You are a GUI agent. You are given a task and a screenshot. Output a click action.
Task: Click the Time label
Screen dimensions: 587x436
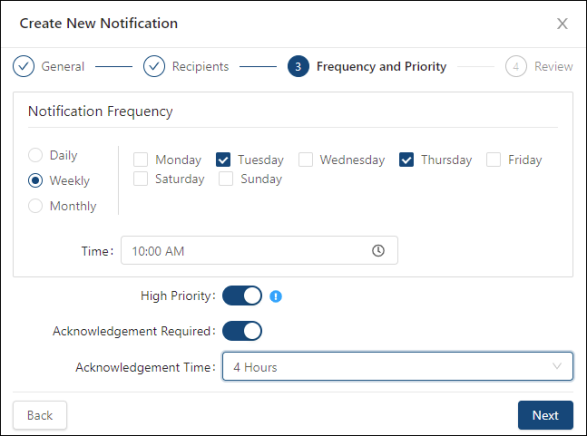point(97,251)
